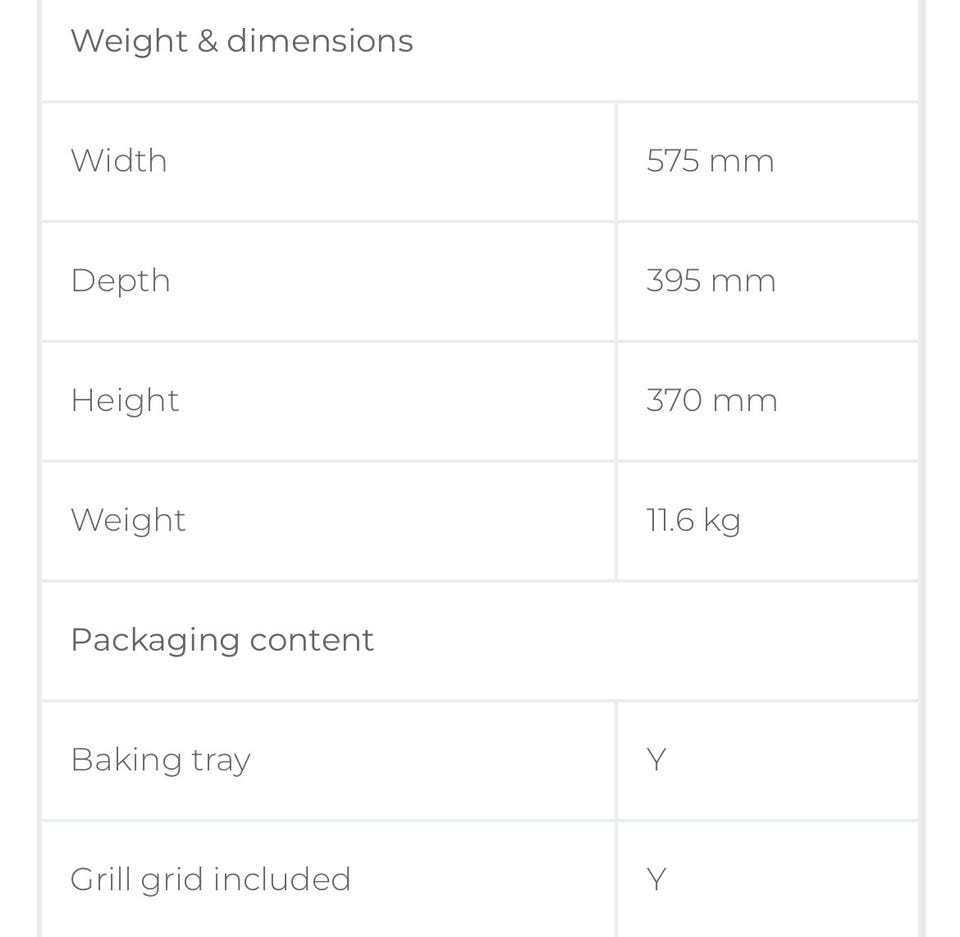
Task: Click the Weight & dimensions section header
Action: pos(241,41)
